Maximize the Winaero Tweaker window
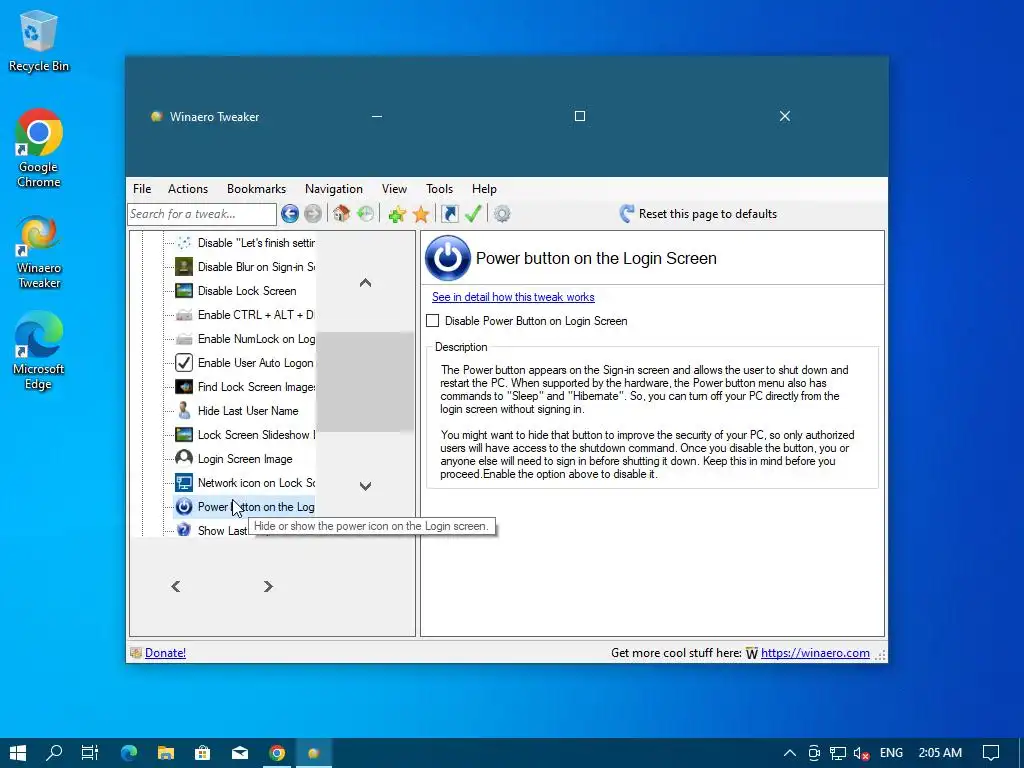1024x768 pixels. point(579,116)
